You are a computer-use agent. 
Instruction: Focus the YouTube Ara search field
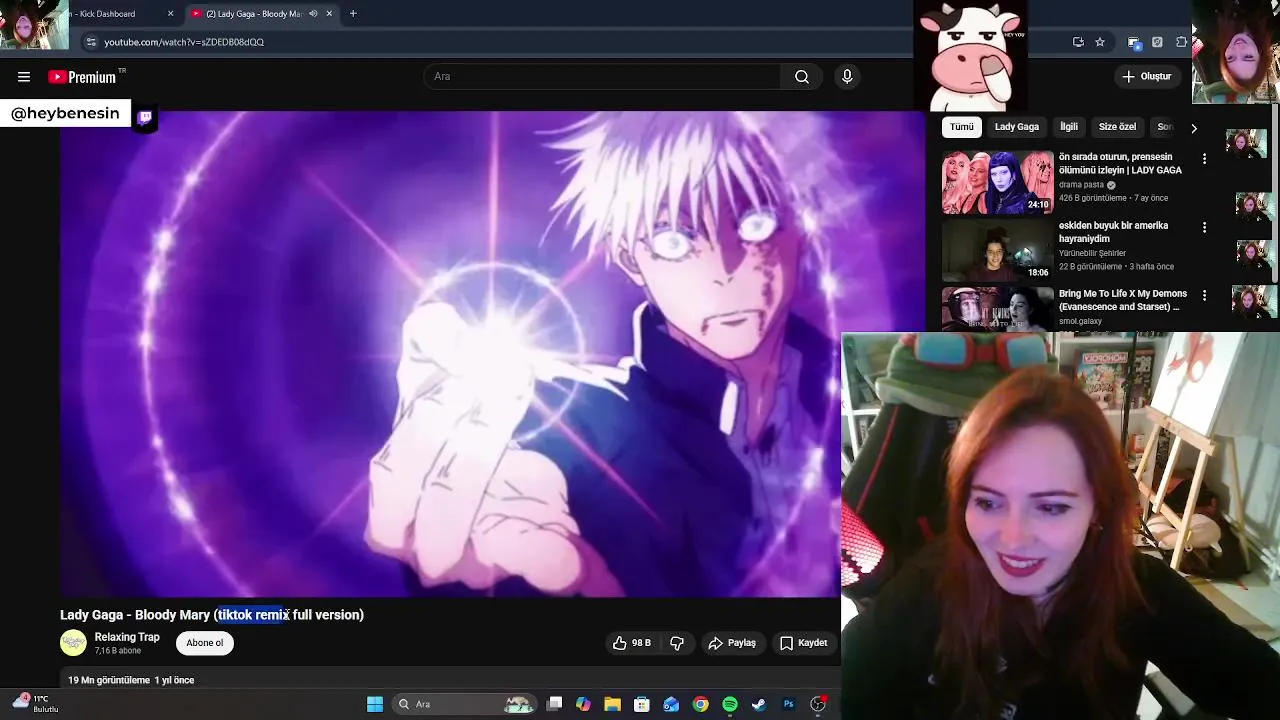coord(604,77)
